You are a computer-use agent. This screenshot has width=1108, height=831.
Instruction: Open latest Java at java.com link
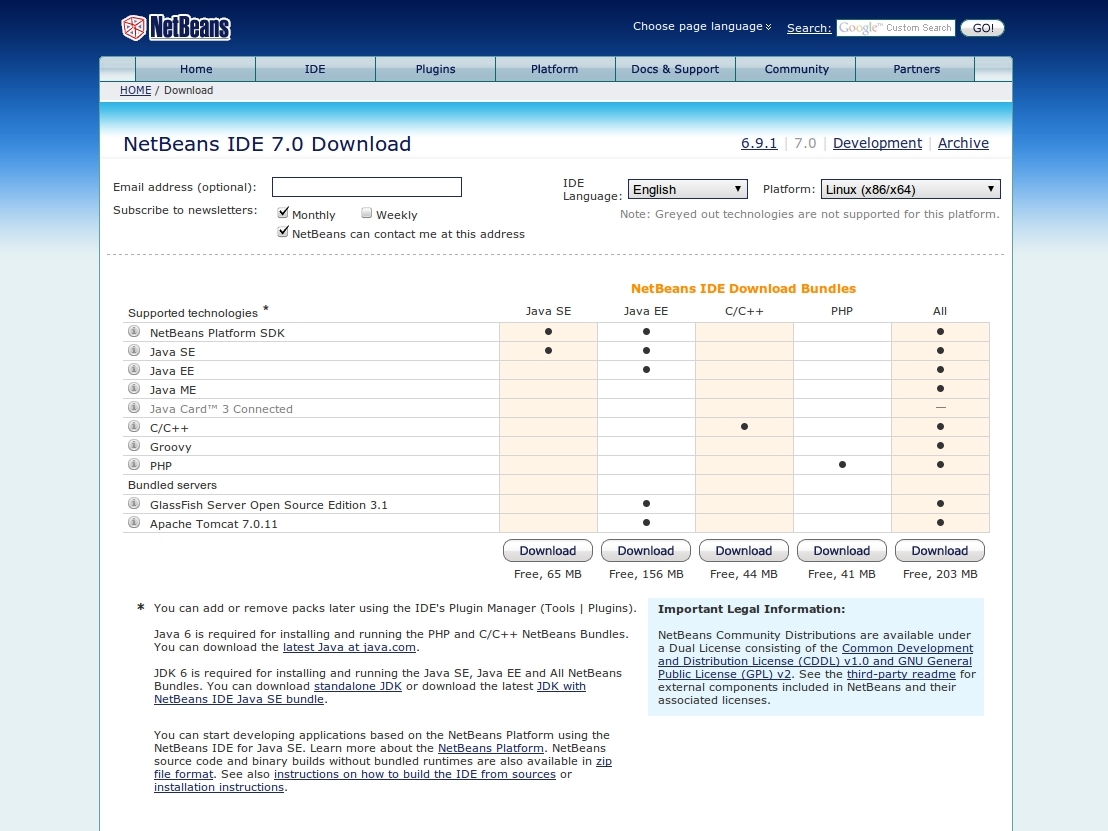coord(349,647)
